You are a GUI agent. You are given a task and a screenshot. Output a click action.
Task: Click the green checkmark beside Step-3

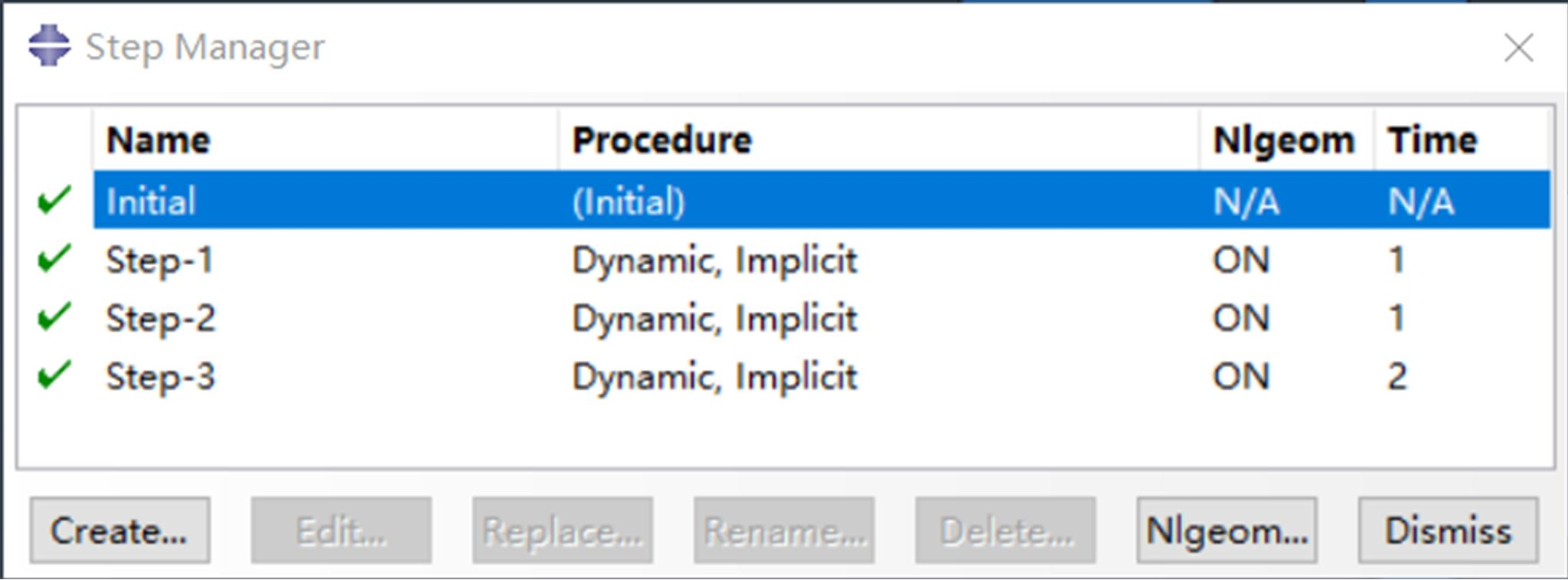click(x=54, y=374)
